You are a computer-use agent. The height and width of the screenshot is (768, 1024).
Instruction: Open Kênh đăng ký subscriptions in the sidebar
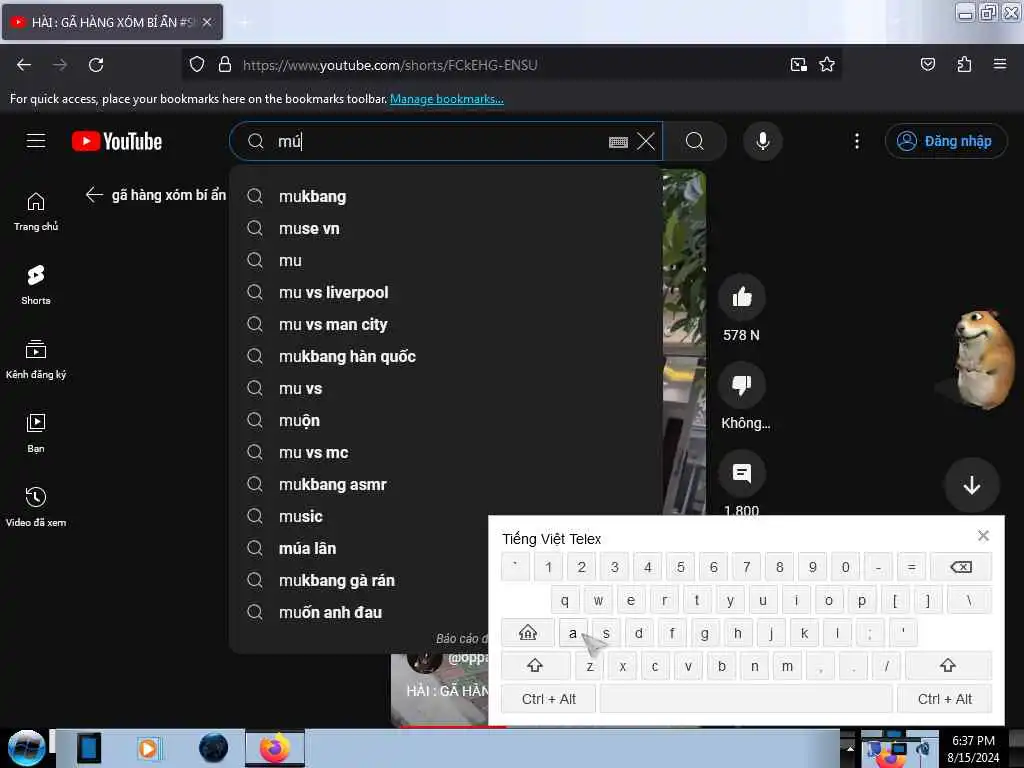(x=36, y=359)
